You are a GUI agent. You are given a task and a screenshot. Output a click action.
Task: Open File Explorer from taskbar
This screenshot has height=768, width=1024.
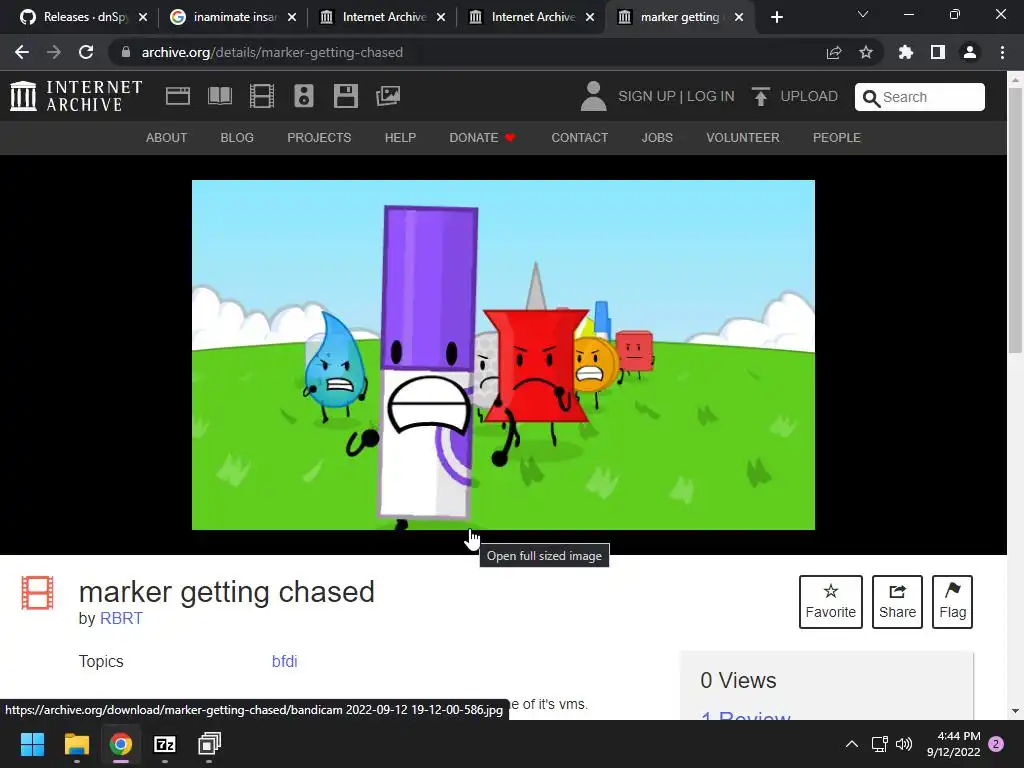tap(76, 744)
